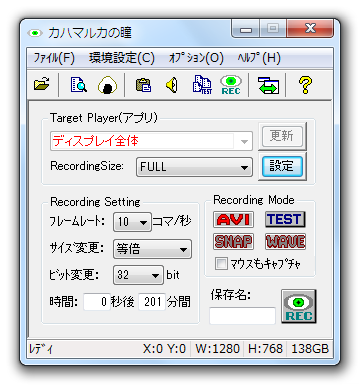
Task: Click the large REC button beside 保存名
Action: pos(299,306)
